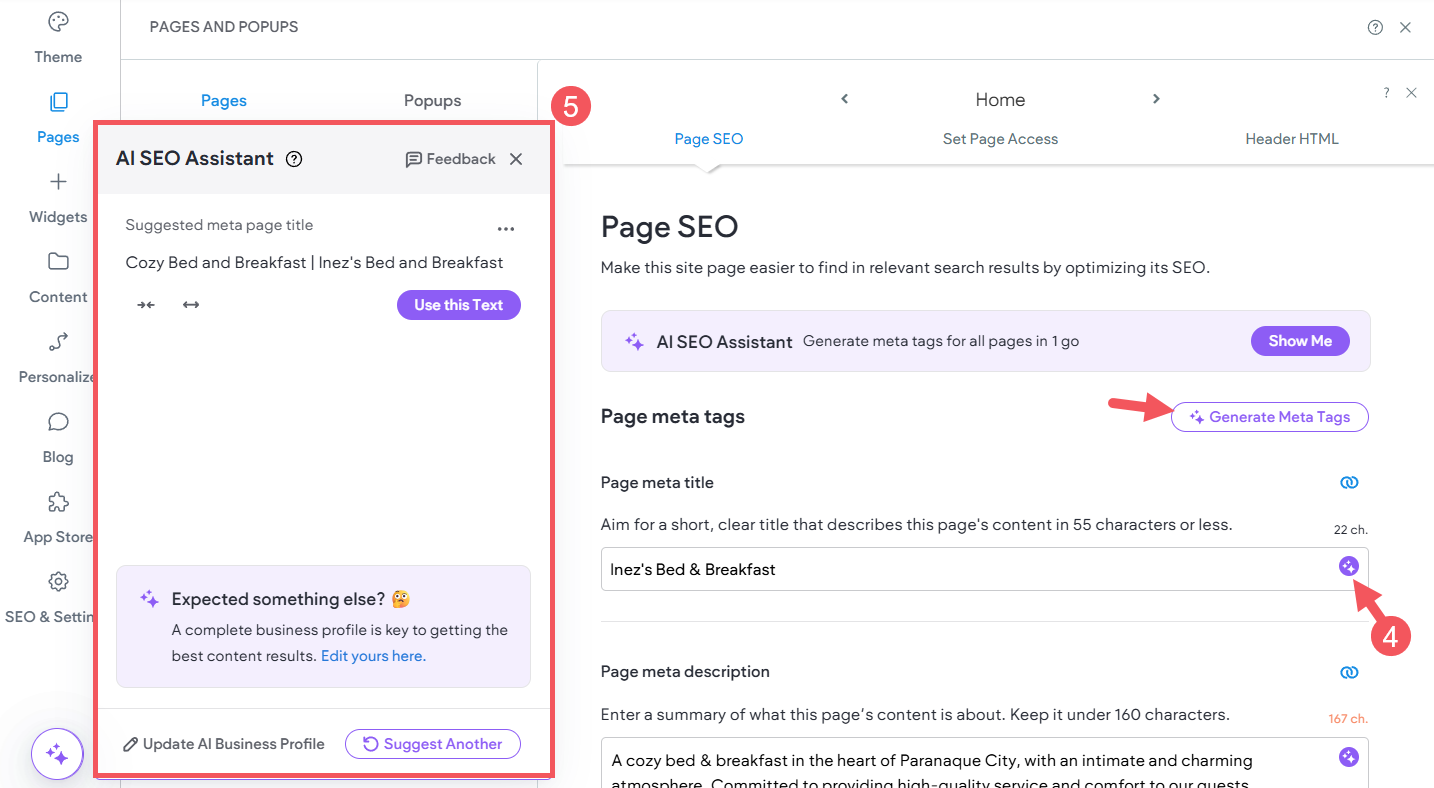Open the Blog section

(58, 437)
